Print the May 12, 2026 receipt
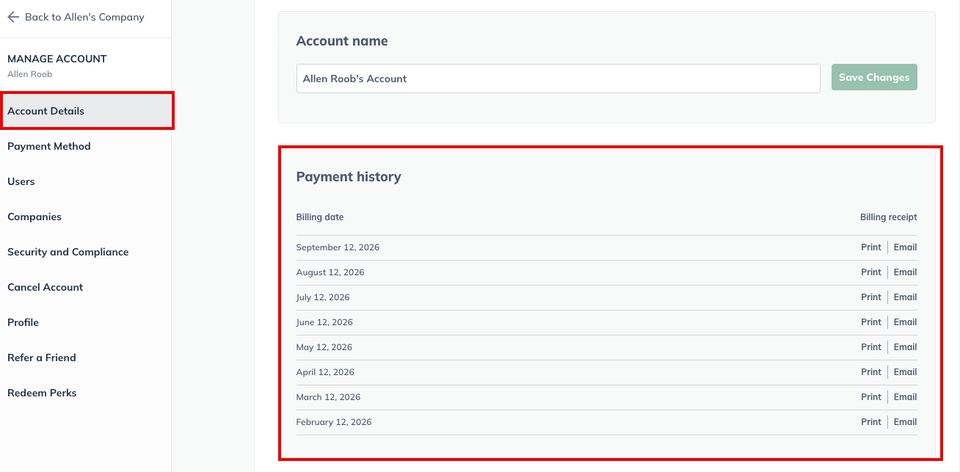The image size is (960, 472). [x=871, y=347]
